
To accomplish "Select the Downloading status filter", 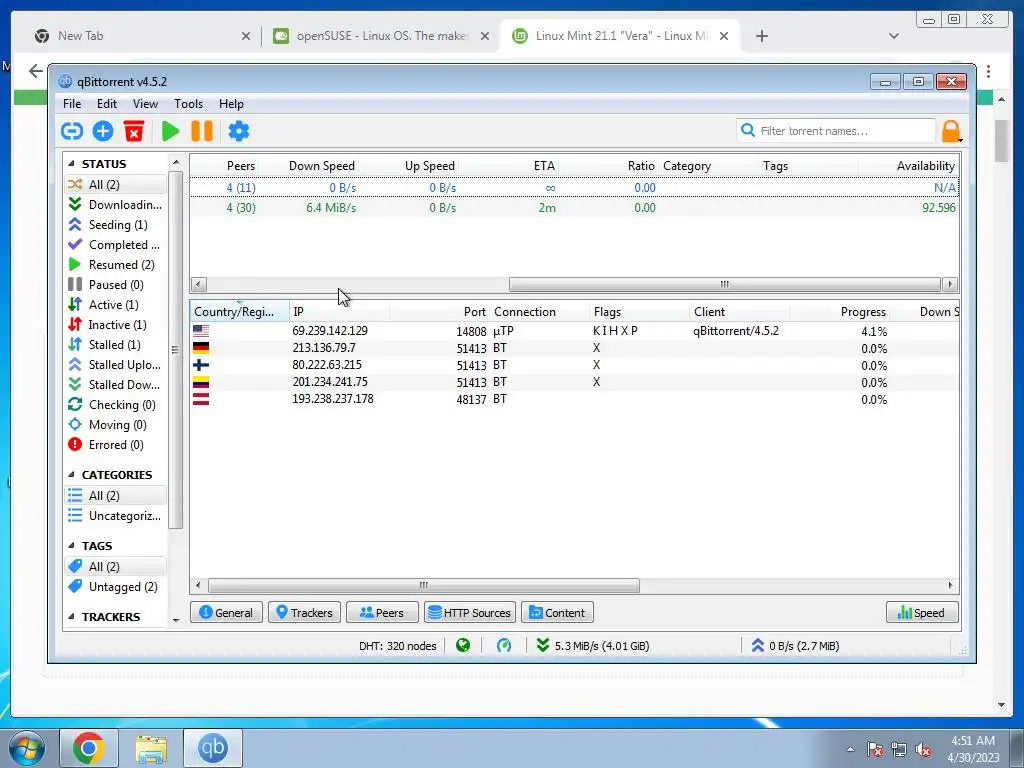I will click(x=116, y=205).
